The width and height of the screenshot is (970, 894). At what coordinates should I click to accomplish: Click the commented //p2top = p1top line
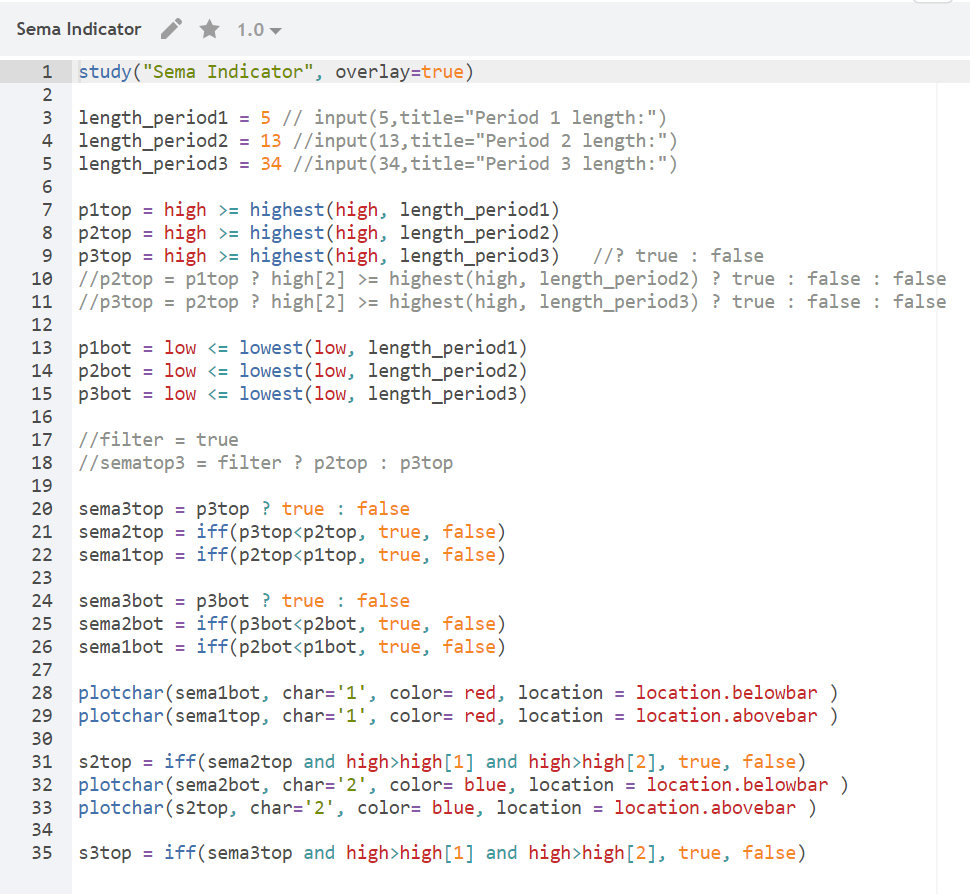pyautogui.click(x=512, y=278)
